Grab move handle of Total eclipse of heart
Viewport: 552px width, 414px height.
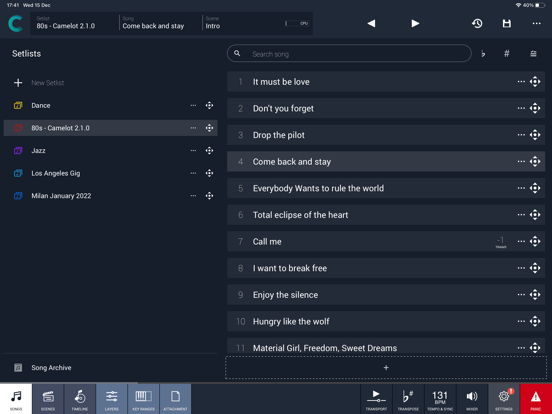535,215
